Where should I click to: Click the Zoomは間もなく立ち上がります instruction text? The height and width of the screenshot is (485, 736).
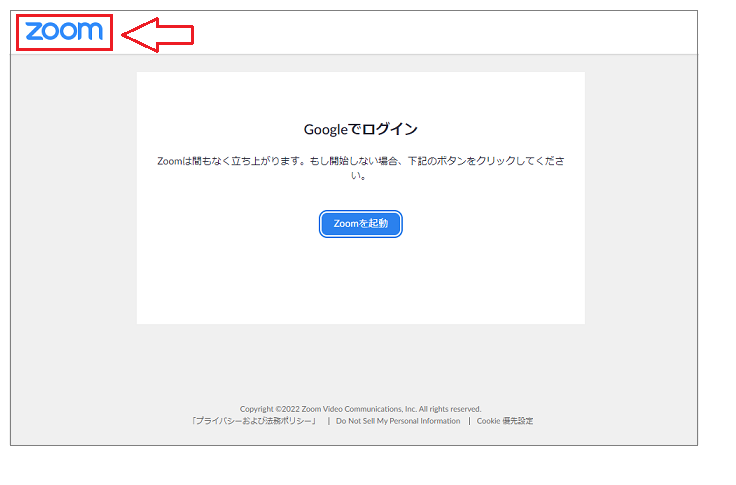[360, 168]
